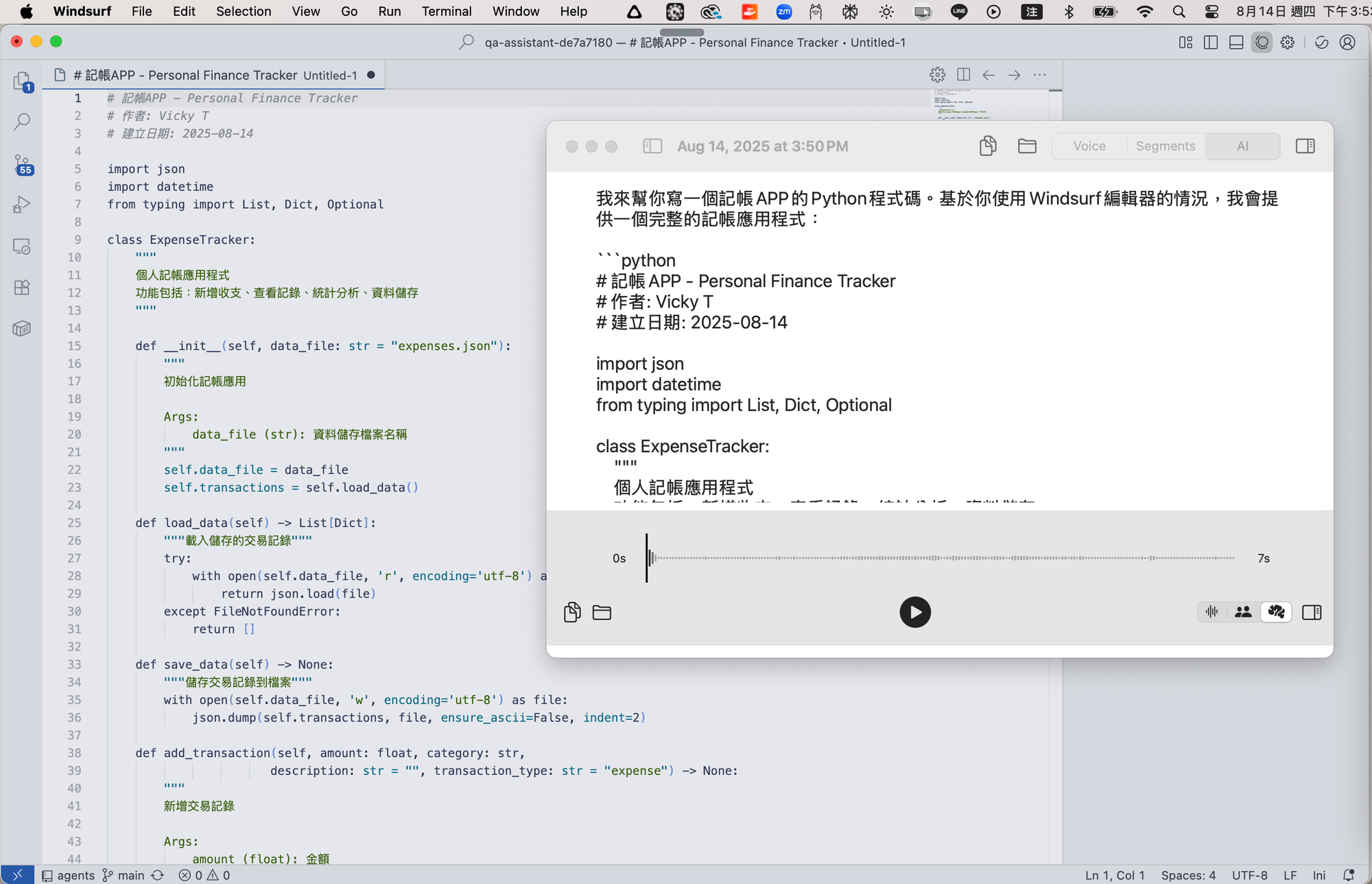Switch to the Voice segment

[x=1089, y=146]
